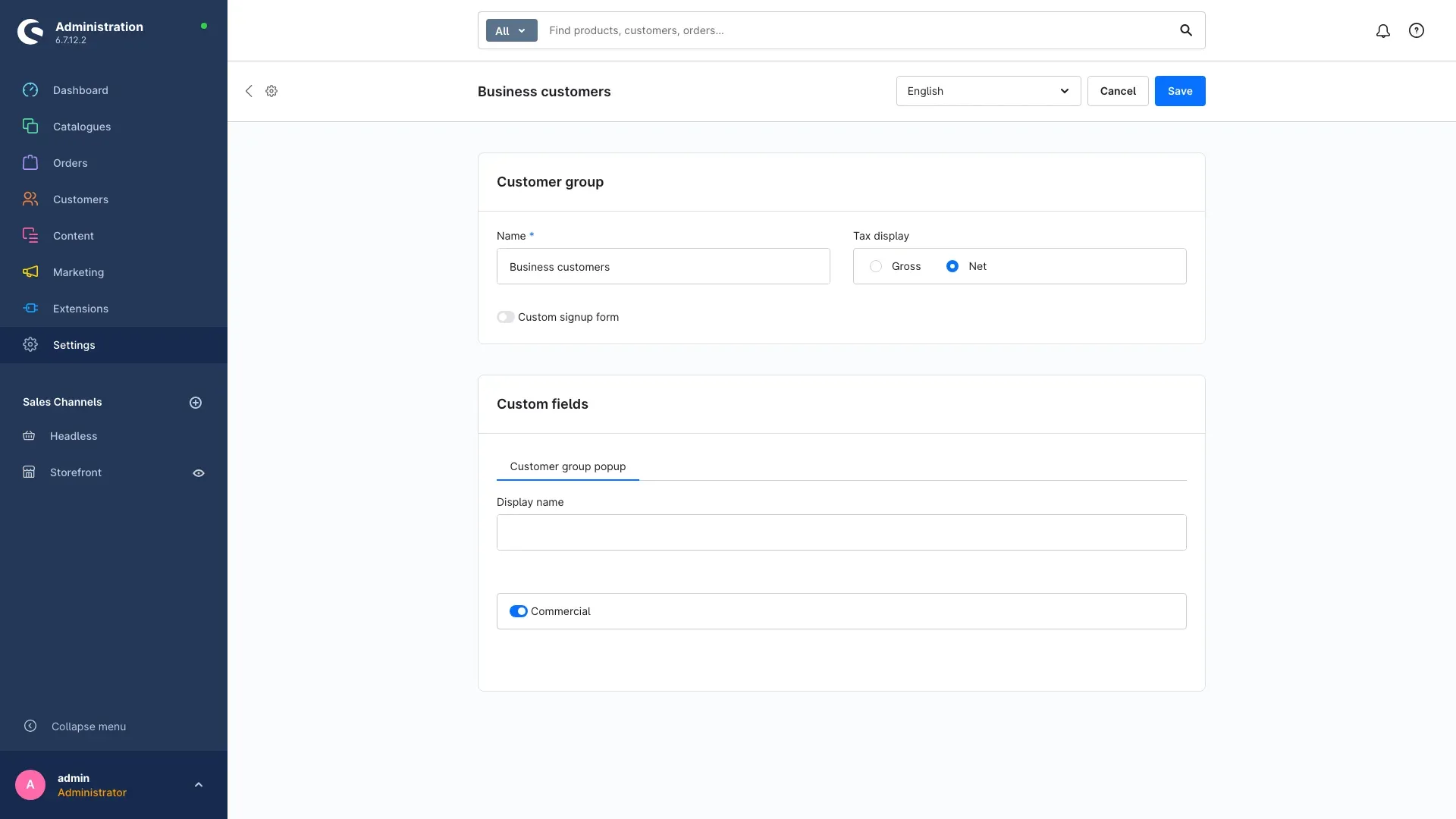Open the Customers people icon
The image size is (1456, 819).
tap(30, 199)
